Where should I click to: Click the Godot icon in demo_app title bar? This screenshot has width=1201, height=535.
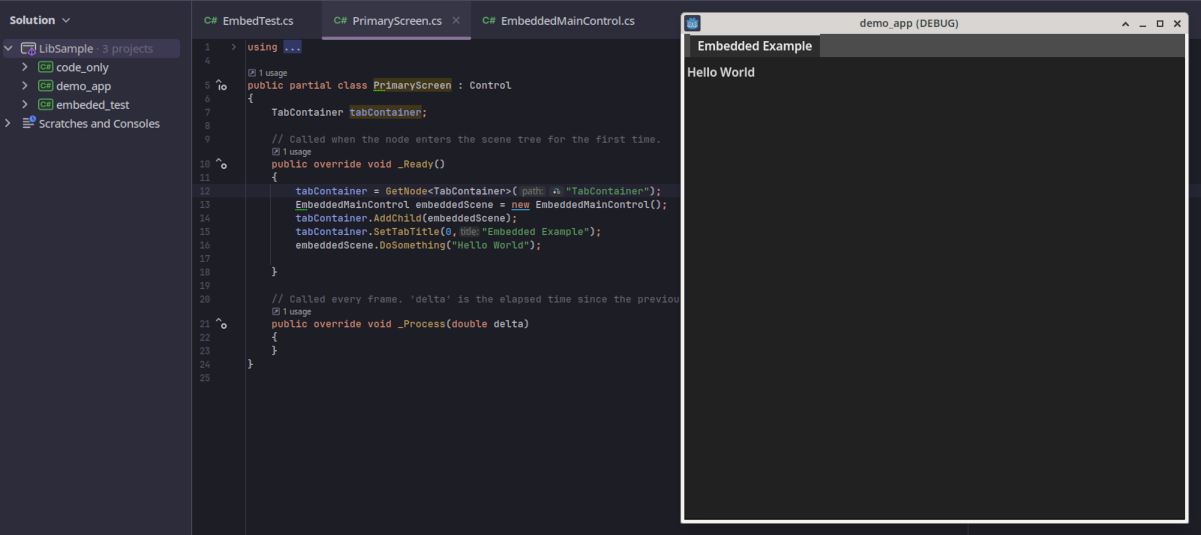click(x=693, y=23)
